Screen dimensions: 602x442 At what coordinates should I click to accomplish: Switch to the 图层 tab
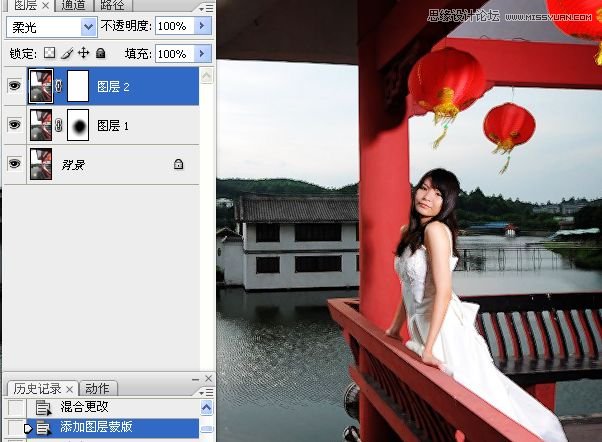click(26, 5)
